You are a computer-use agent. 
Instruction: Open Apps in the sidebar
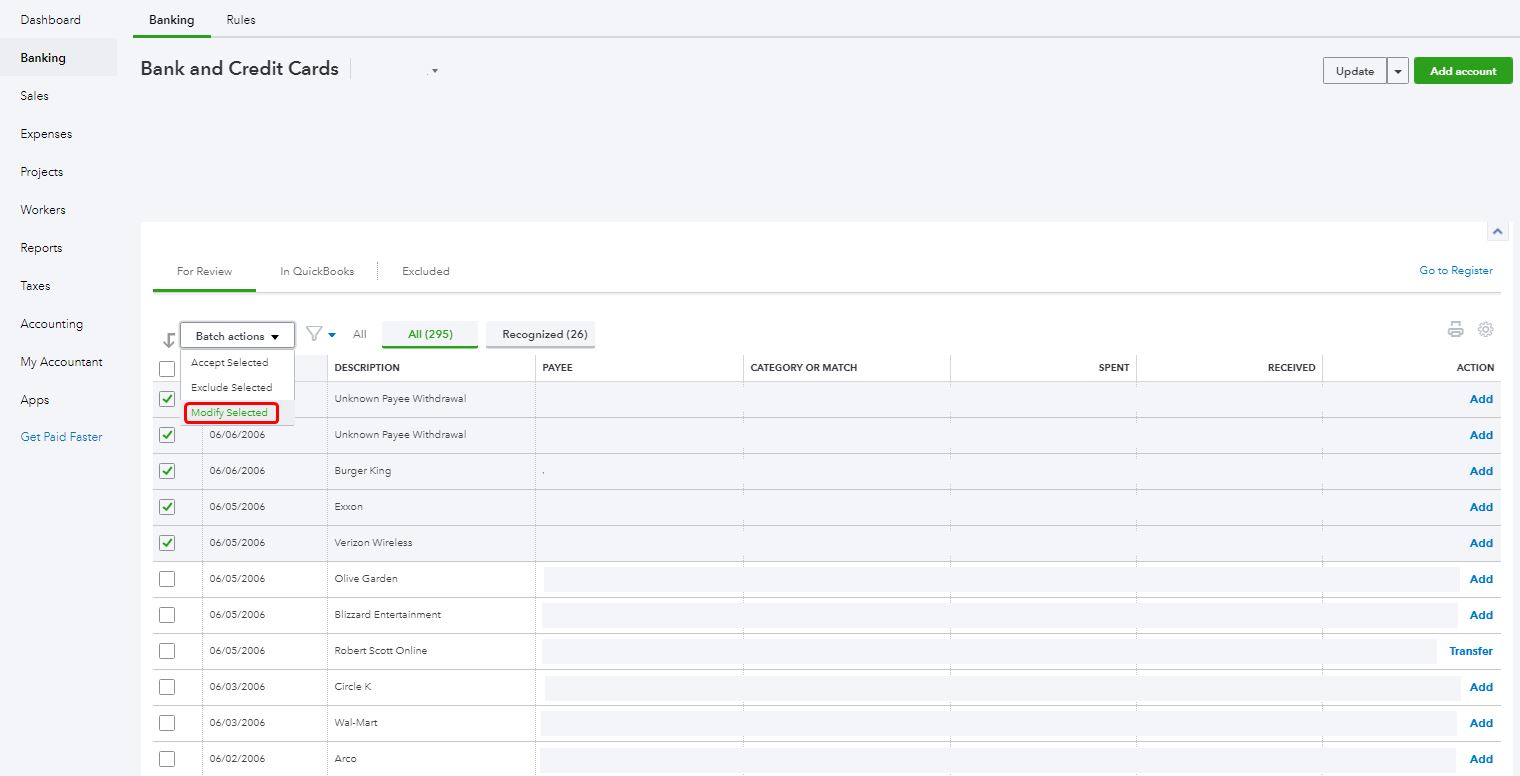click(x=35, y=400)
